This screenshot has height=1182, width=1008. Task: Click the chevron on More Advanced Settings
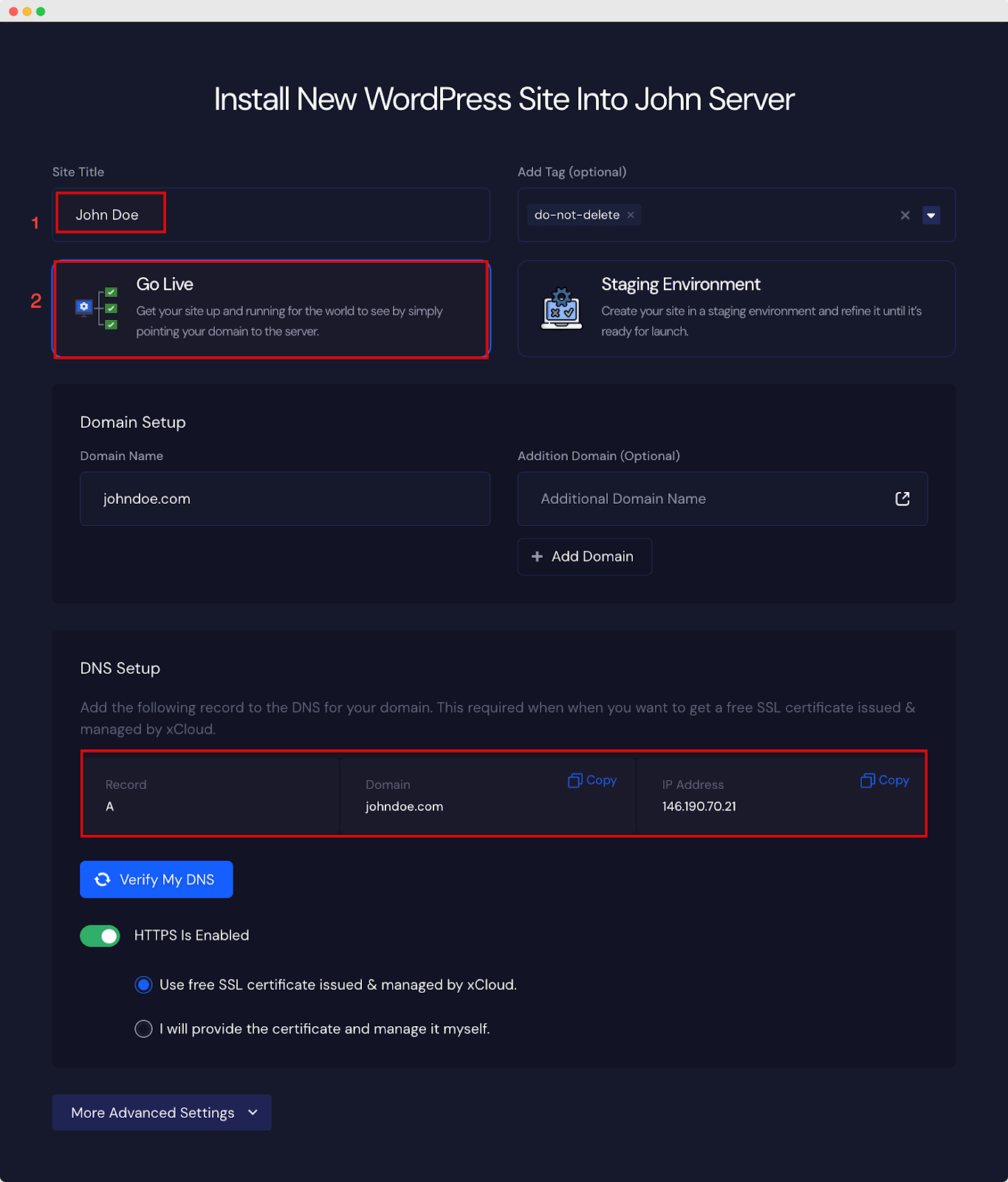pos(253,1113)
